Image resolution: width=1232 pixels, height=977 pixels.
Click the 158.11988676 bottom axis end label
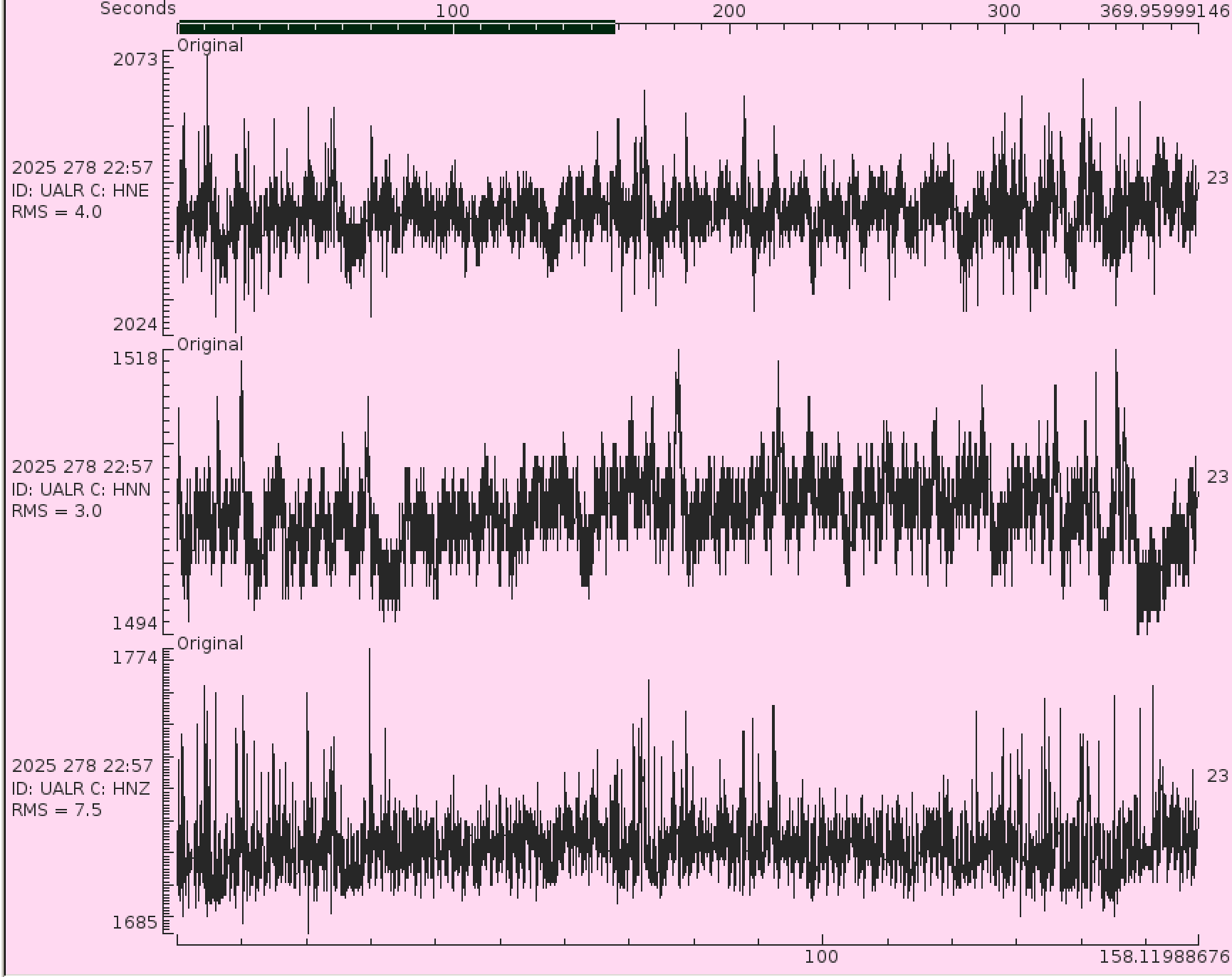1164,956
